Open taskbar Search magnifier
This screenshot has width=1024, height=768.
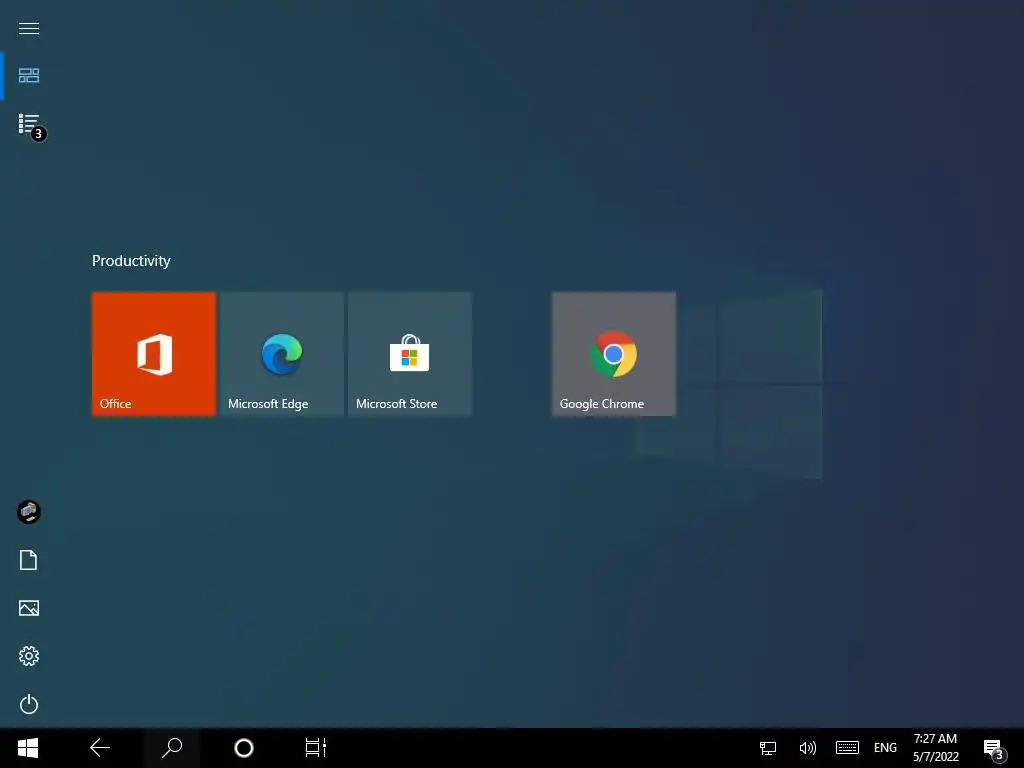(172, 748)
